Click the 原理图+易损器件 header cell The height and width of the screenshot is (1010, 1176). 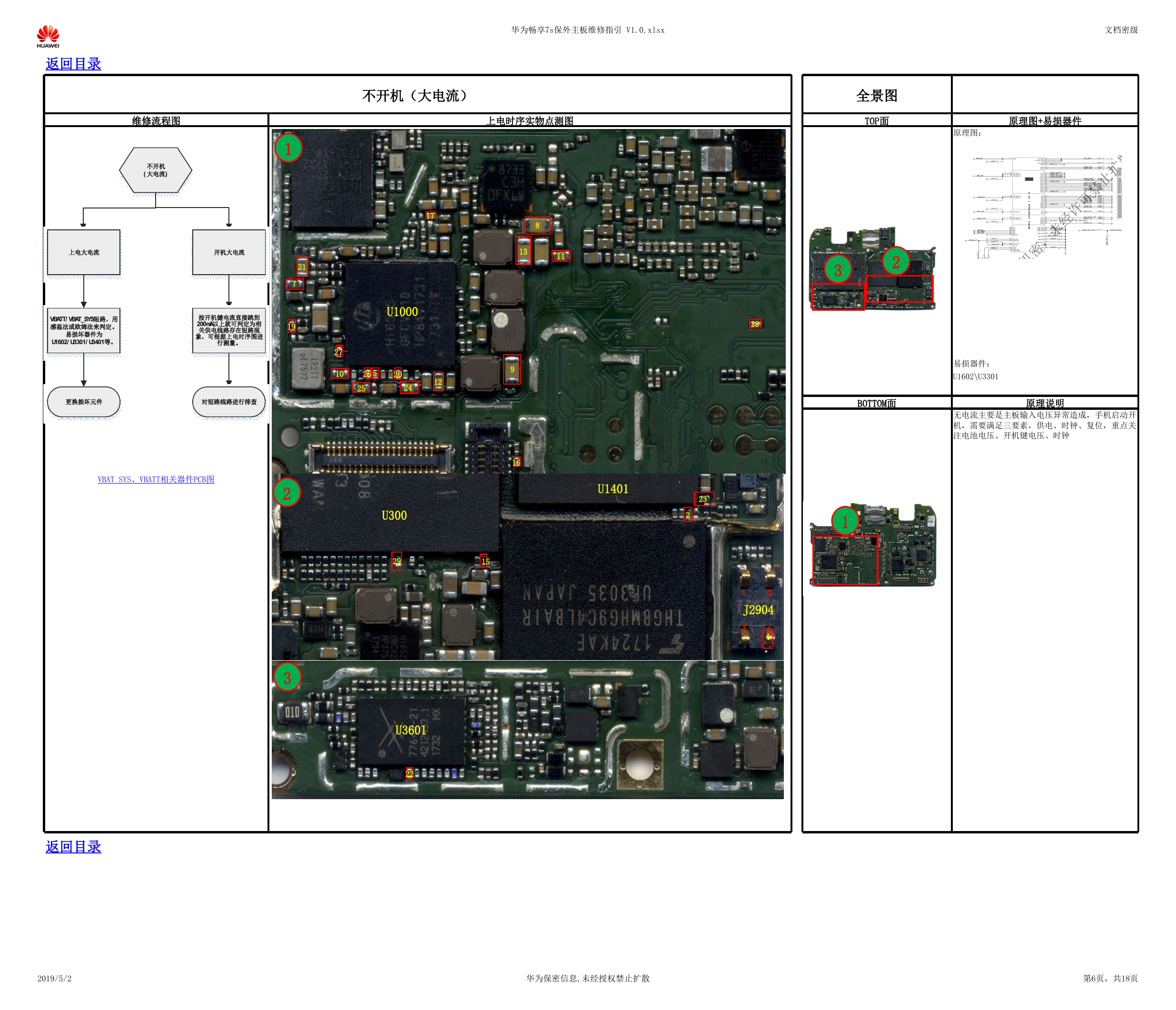click(1045, 120)
